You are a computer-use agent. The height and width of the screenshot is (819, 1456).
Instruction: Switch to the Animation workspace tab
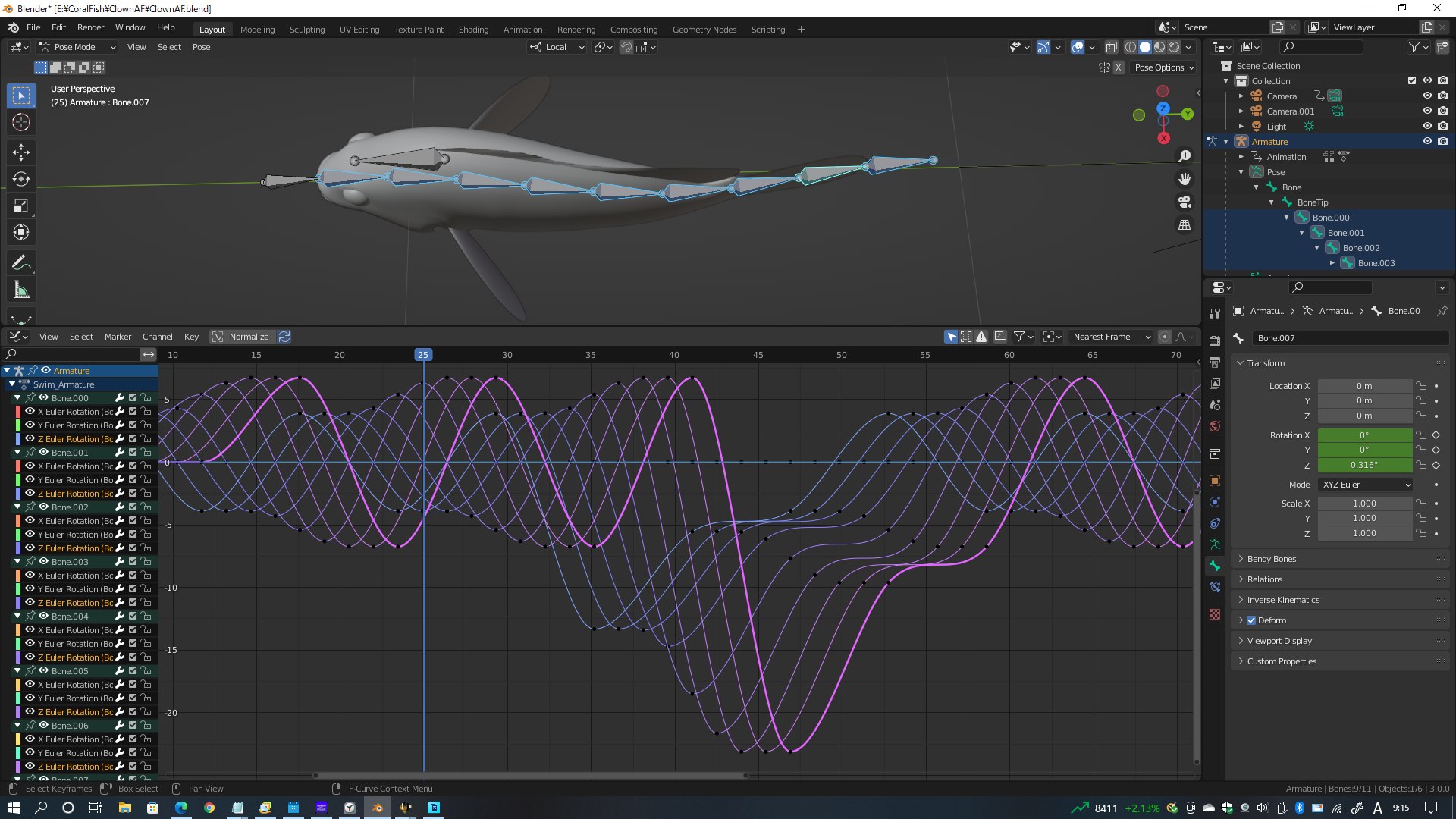[x=522, y=30]
